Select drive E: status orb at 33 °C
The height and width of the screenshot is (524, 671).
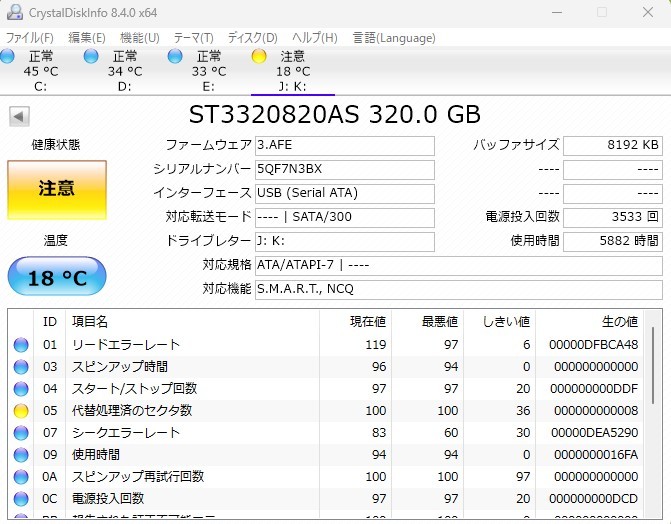pos(175,56)
